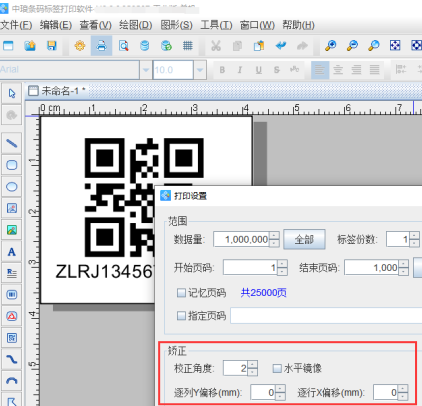Select the QR code tool
The height and width of the screenshot is (406, 422).
(12, 338)
